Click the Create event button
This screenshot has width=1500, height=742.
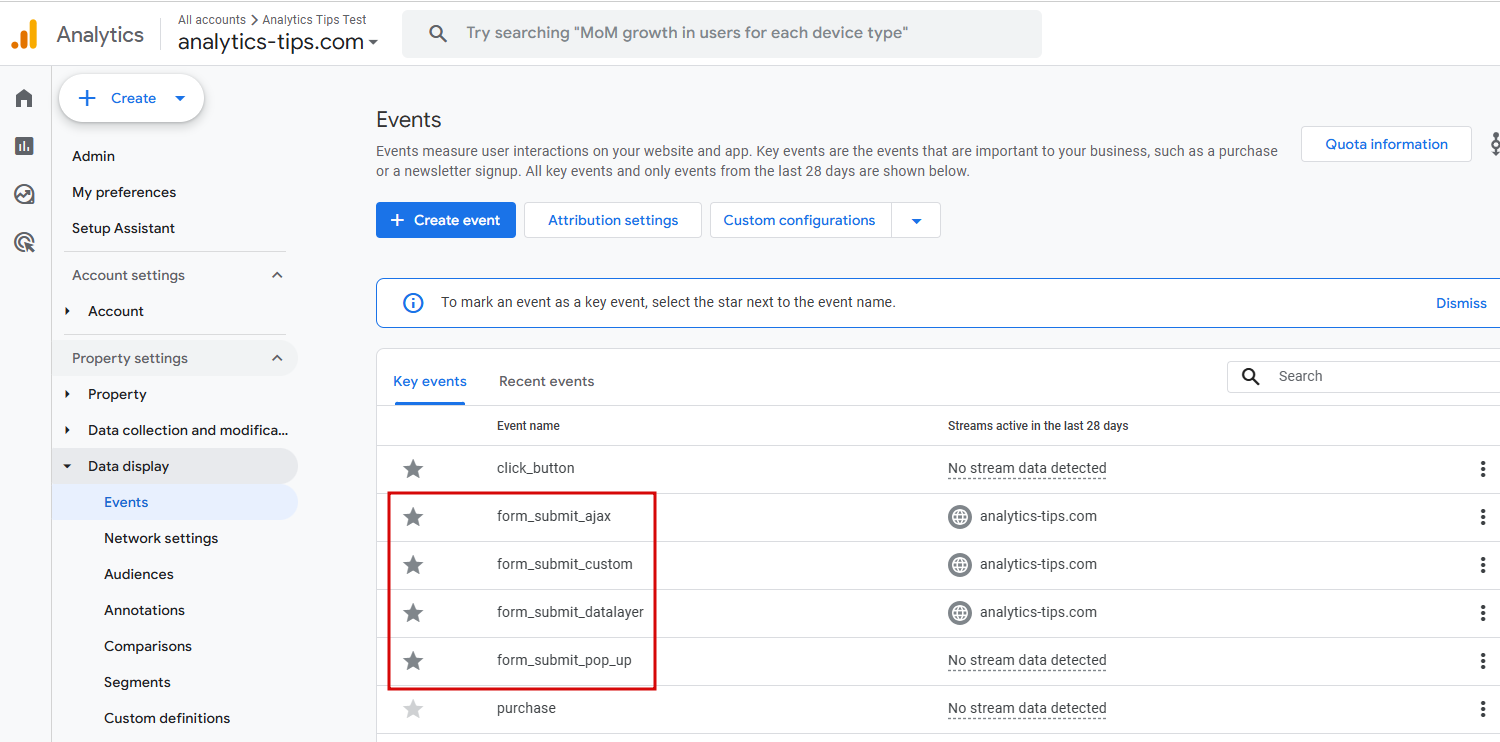point(446,220)
